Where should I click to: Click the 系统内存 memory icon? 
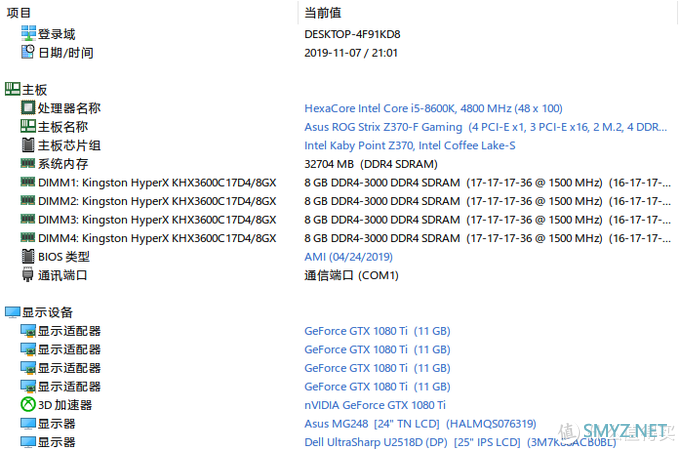click(x=28, y=164)
